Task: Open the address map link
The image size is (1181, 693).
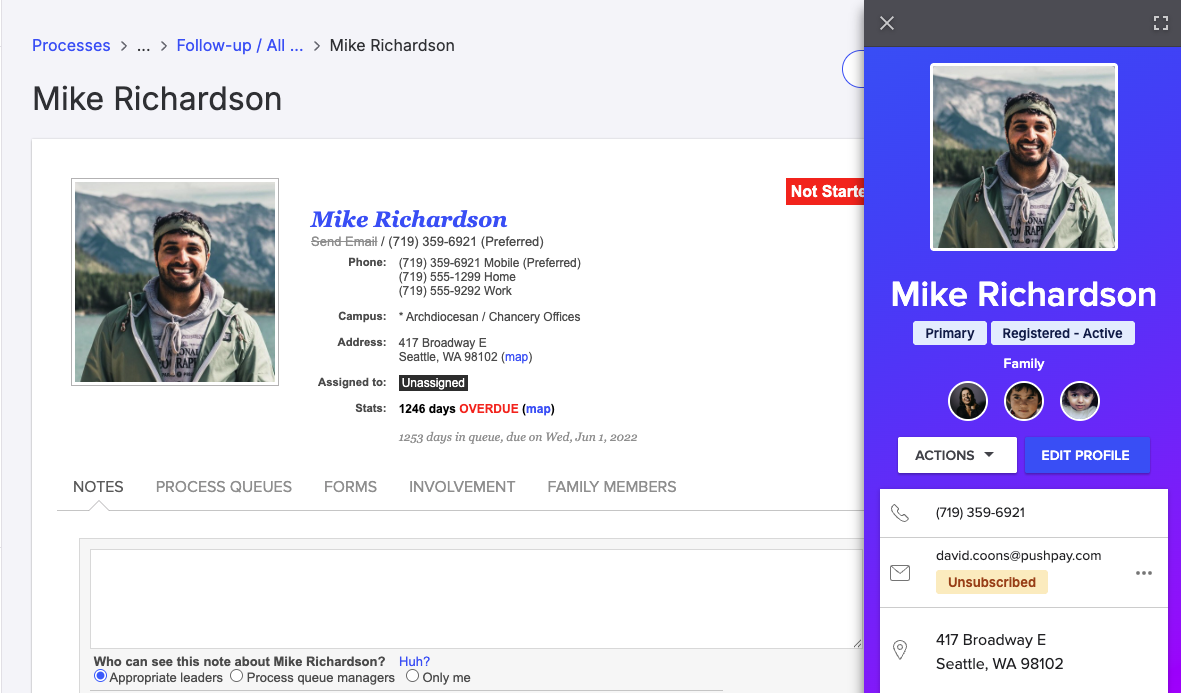Action: [516, 357]
